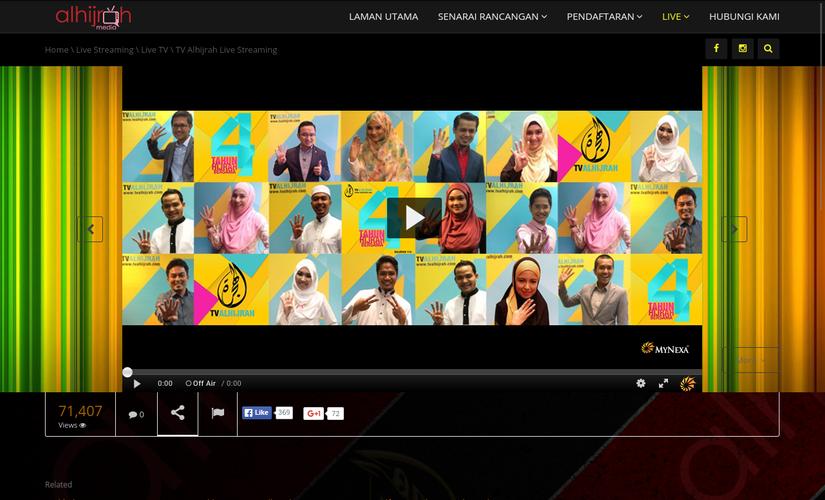
Task: Click the MyNexa swirl icon in control bar
Action: click(687, 384)
